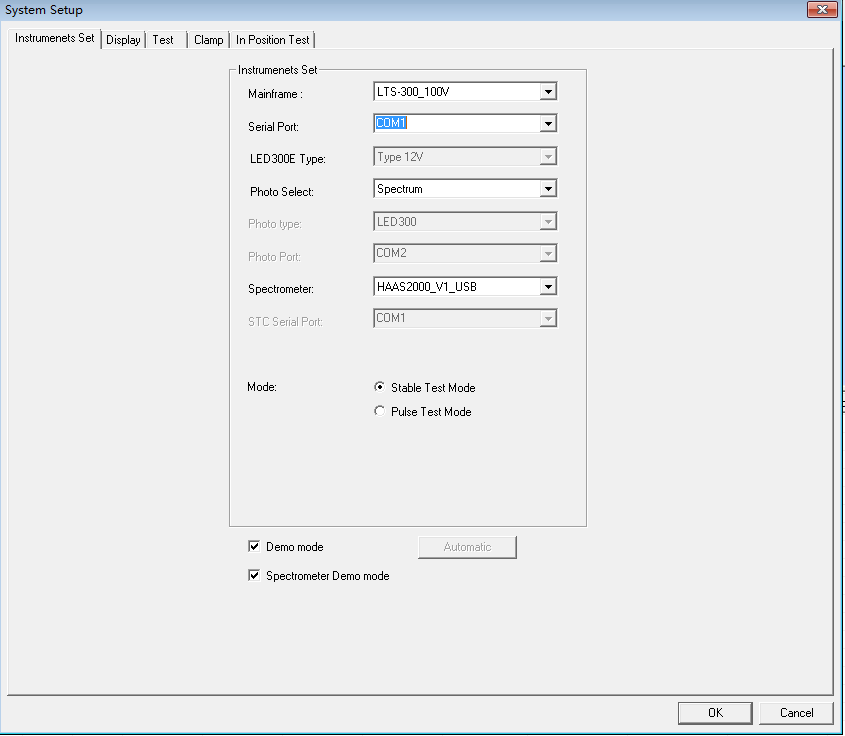Choose Pulse Test Mode option
The height and width of the screenshot is (736, 845).
[380, 412]
